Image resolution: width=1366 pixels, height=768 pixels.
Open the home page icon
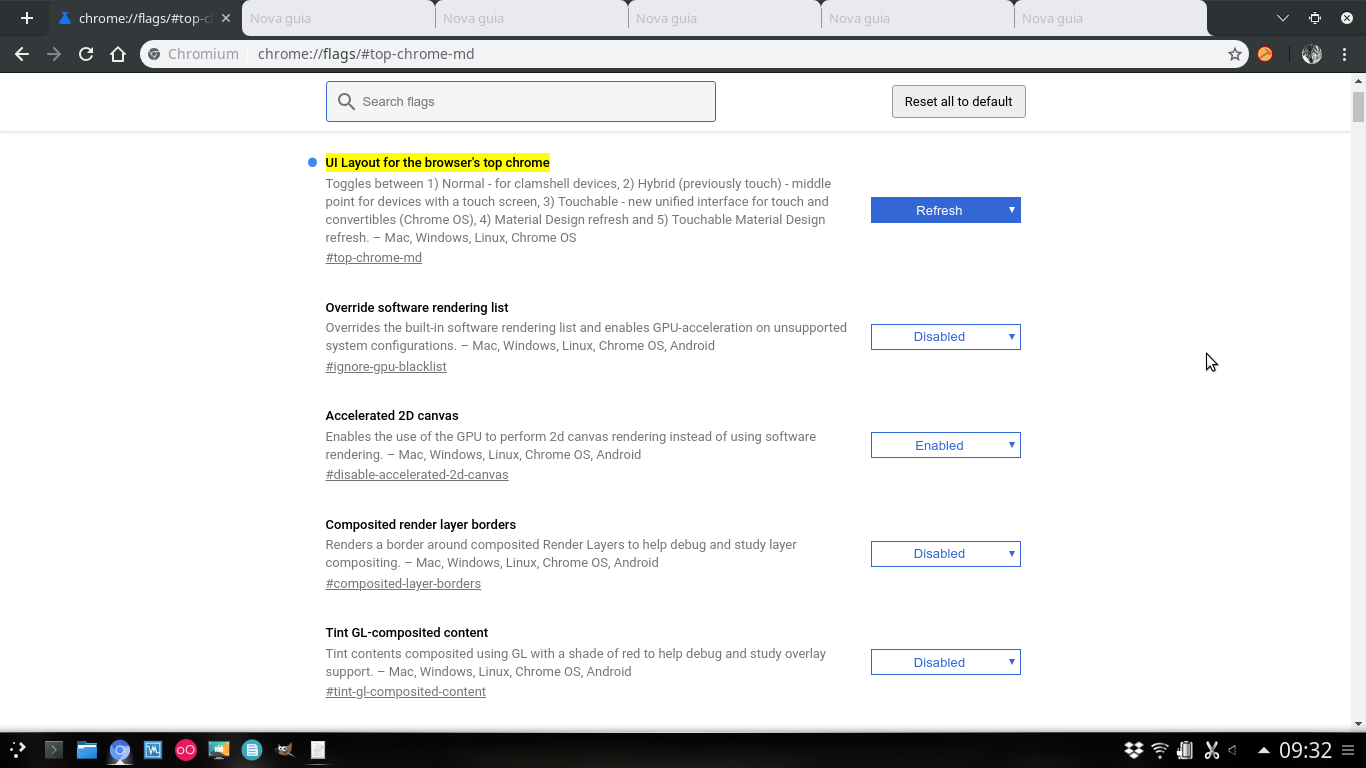[x=115, y=54]
